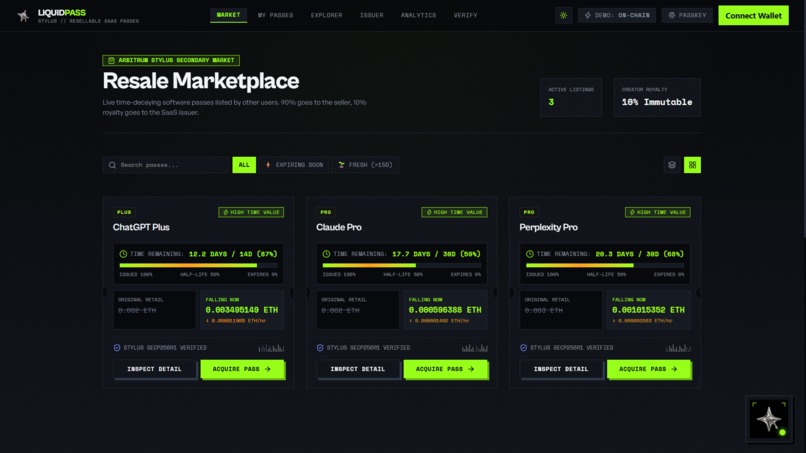
Task: Click High Time Value badge on Claude Pro
Action: pyautogui.click(x=454, y=212)
